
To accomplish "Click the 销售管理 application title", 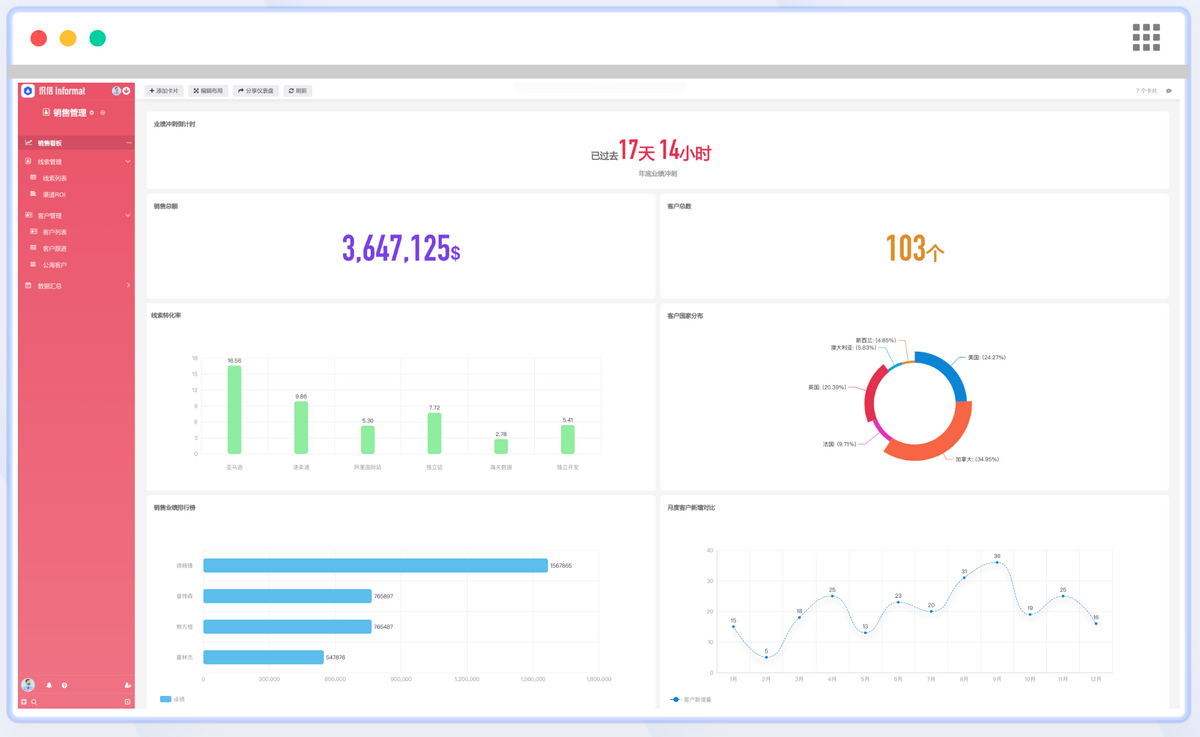I will 70,113.
